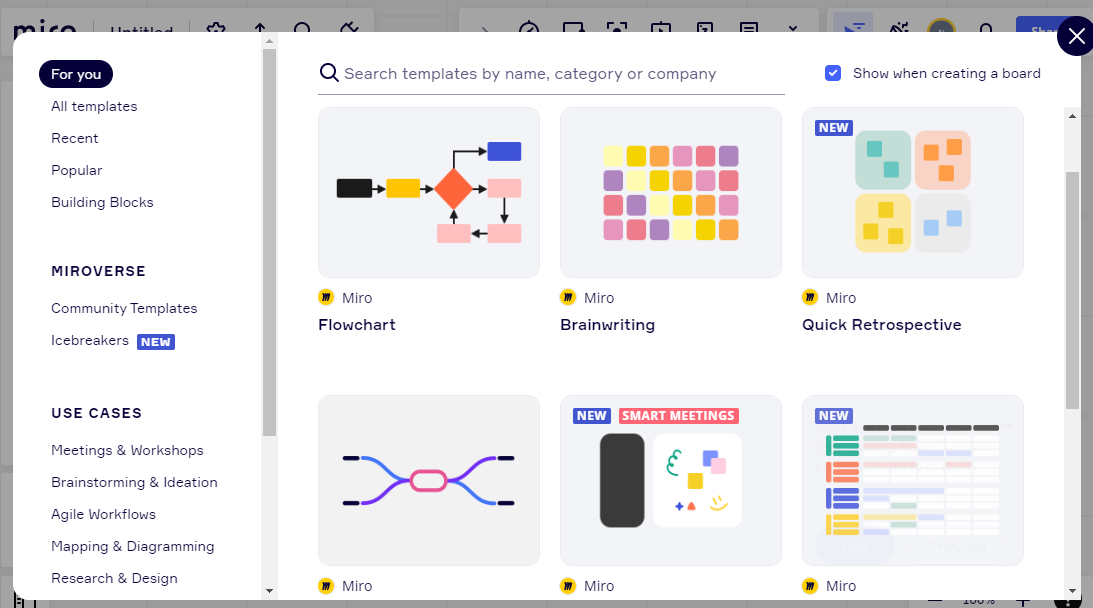Click scroll down arrow in sidebar scrollbar
This screenshot has height=608, width=1093.
point(270,591)
